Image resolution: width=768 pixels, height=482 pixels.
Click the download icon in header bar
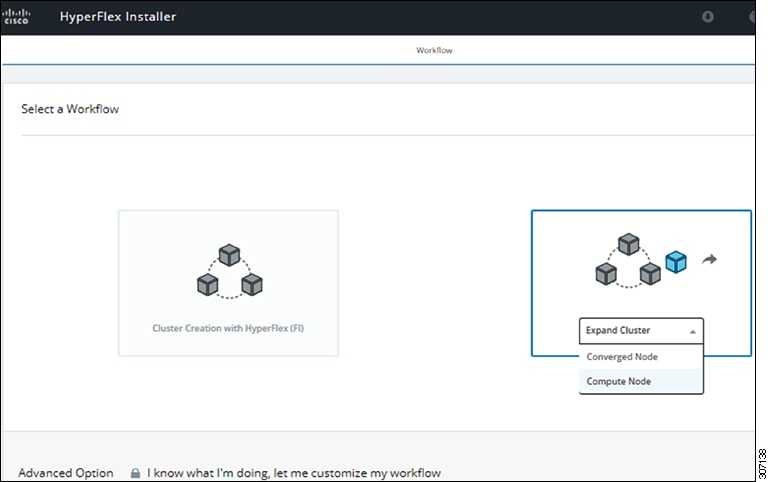(x=707, y=17)
